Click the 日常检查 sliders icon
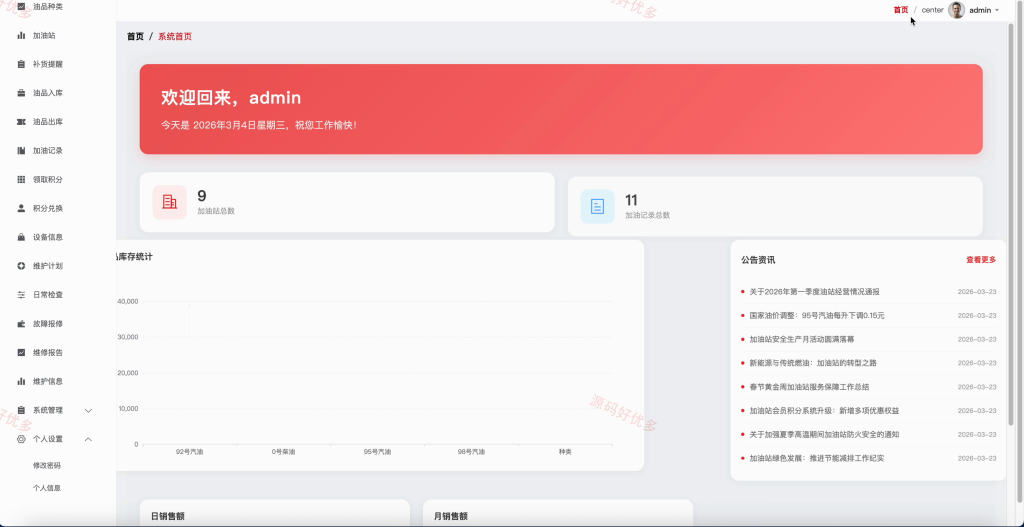Viewport: 1024px width, 527px height. 21,295
